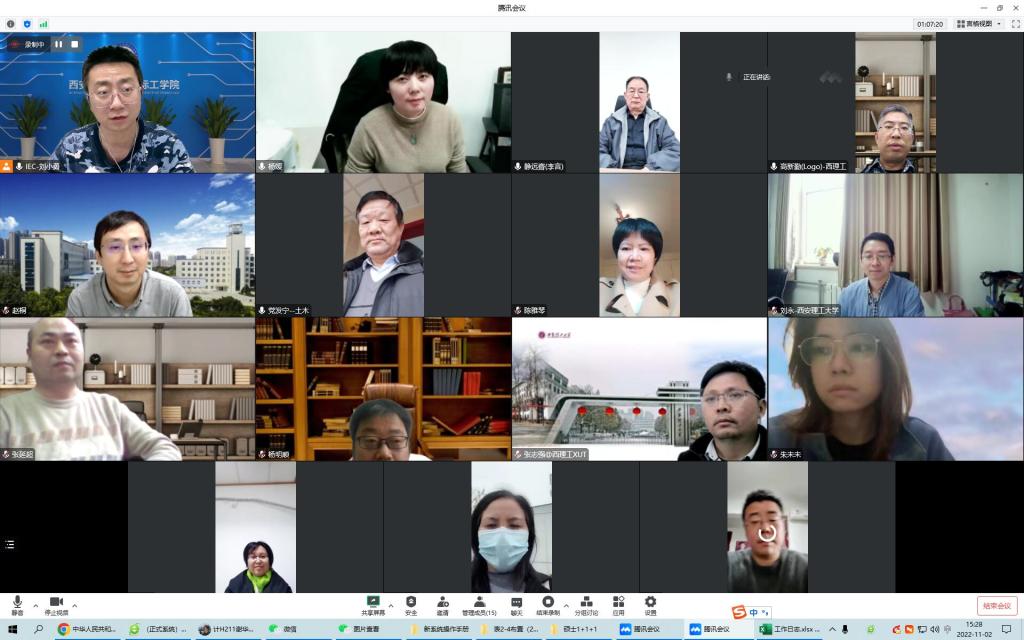Screen dimensions: 1024x640
Task: Pause the recording in progress
Action: coord(59,44)
